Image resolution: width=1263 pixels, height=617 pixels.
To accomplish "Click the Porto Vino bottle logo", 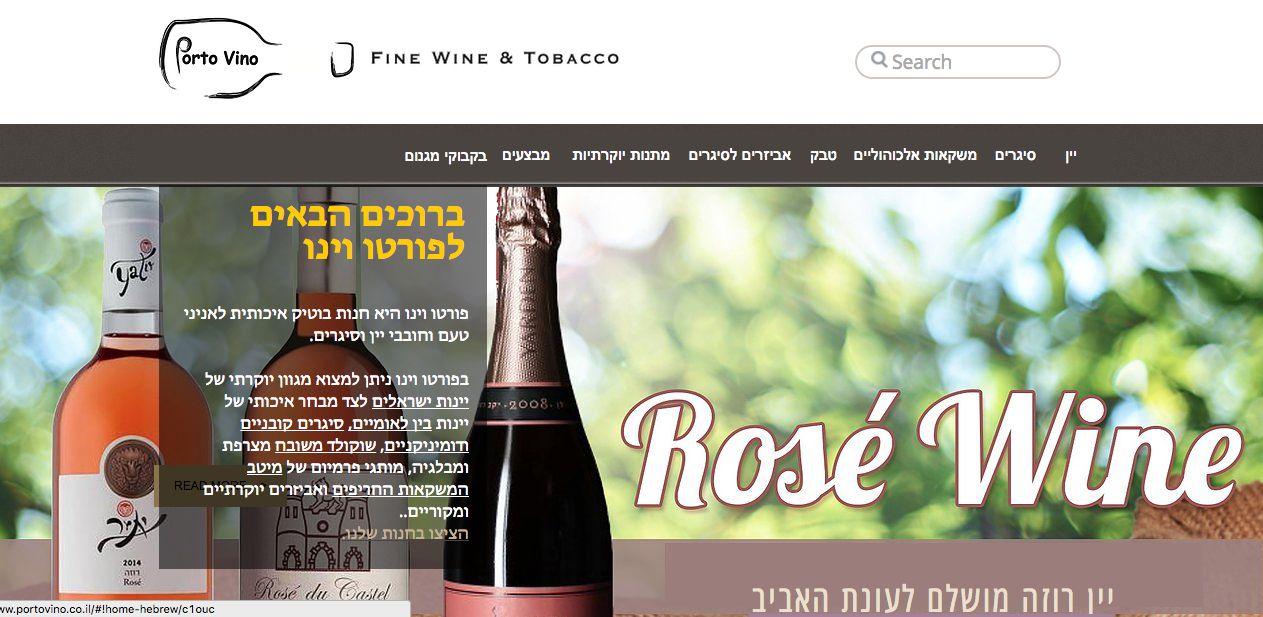I will [x=220, y=58].
